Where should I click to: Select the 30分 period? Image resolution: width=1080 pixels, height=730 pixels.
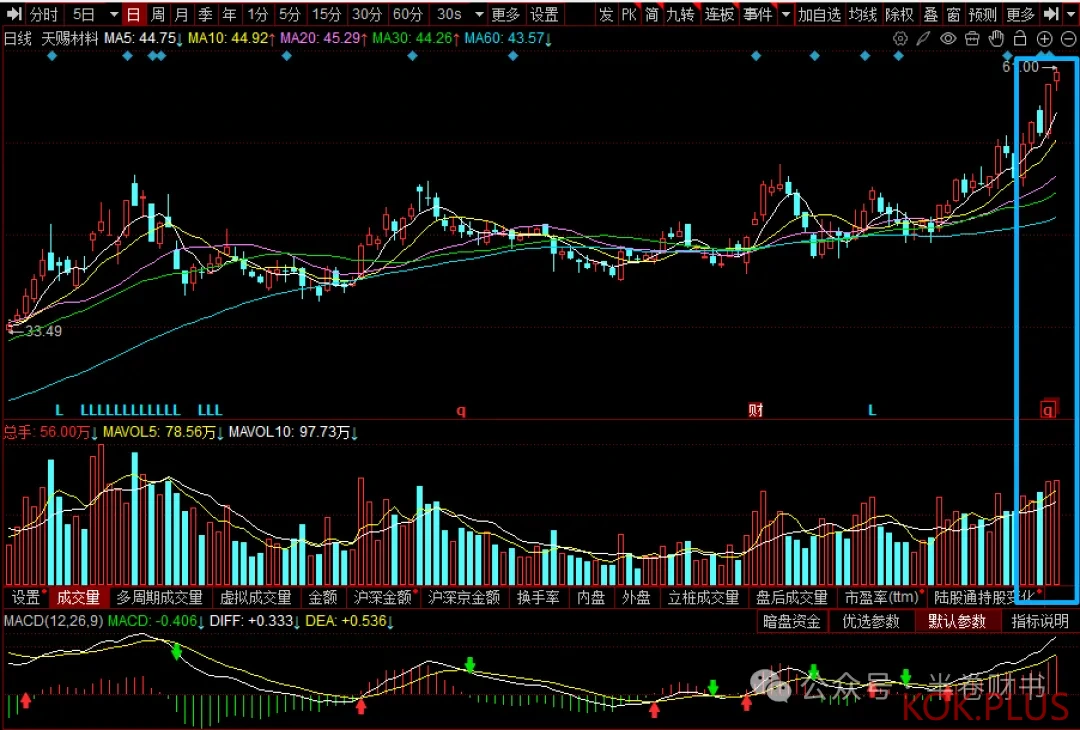tap(366, 14)
